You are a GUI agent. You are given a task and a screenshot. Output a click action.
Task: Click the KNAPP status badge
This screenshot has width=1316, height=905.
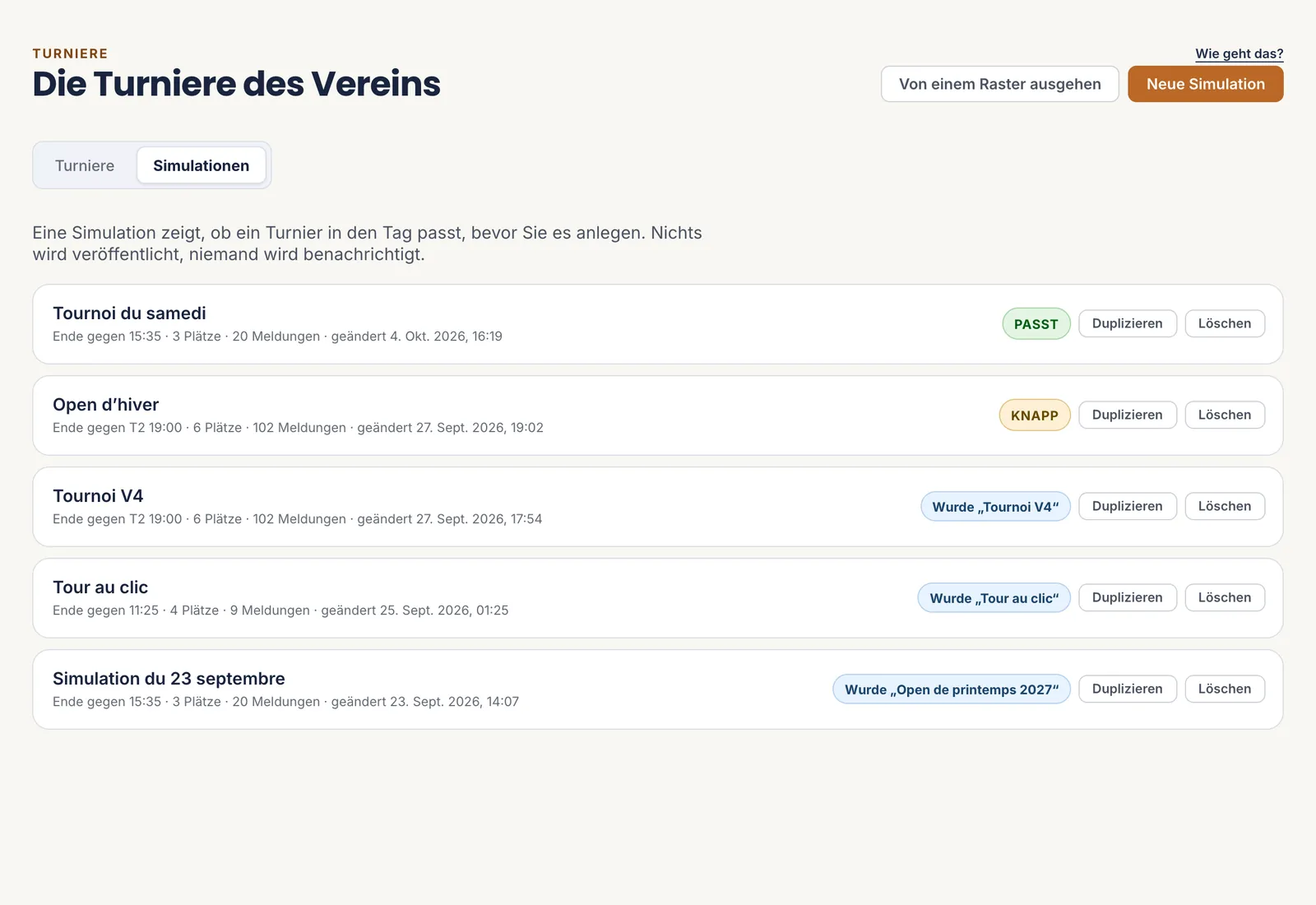pyautogui.click(x=1034, y=415)
